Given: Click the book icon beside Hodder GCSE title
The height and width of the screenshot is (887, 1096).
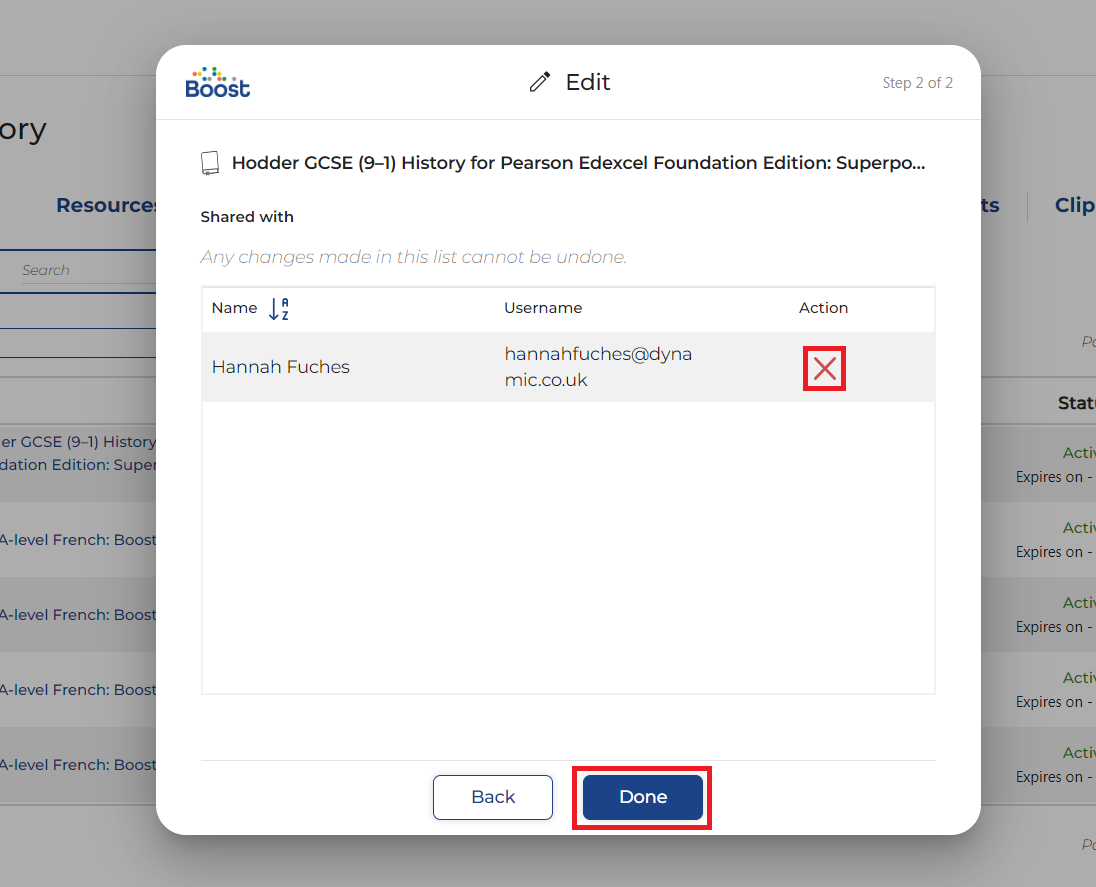Looking at the screenshot, I should [x=210, y=163].
